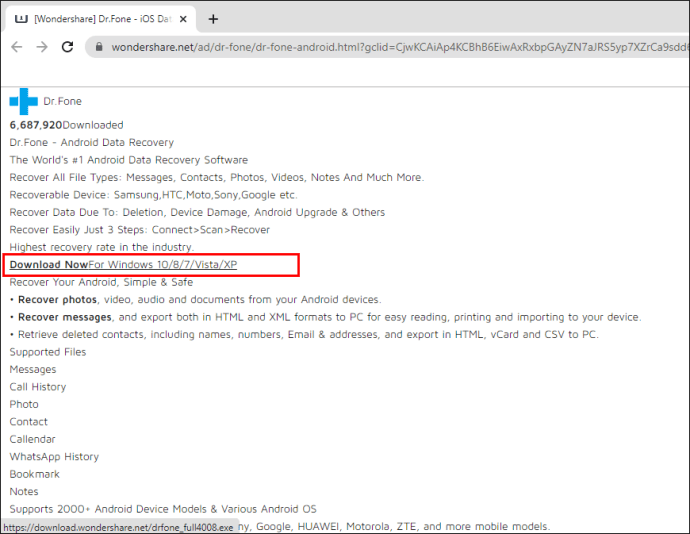Viewport: 690px width, 534px height.
Task: Click 'Recover Data Due To: Deletion' line
Action: click(197, 212)
